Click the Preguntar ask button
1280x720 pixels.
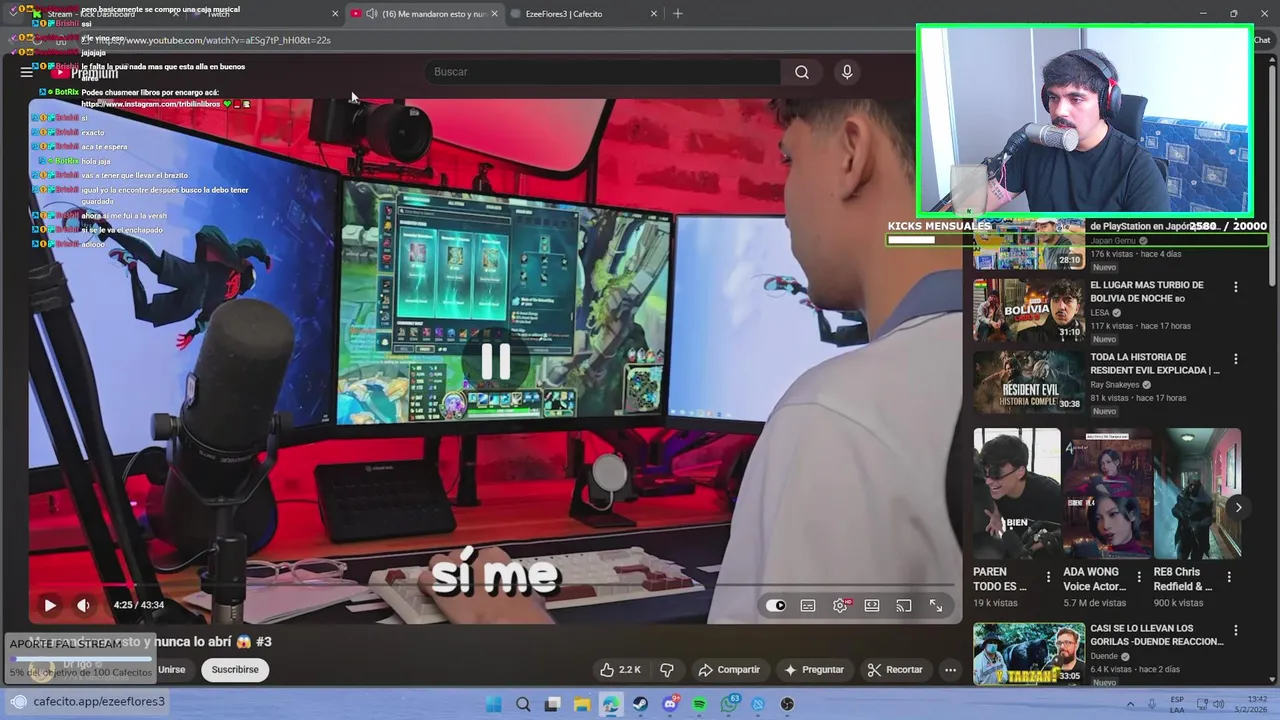tap(814, 670)
